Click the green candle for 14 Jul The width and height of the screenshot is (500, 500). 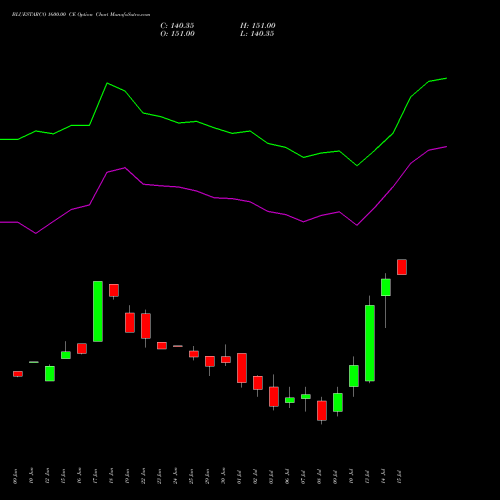(386, 287)
